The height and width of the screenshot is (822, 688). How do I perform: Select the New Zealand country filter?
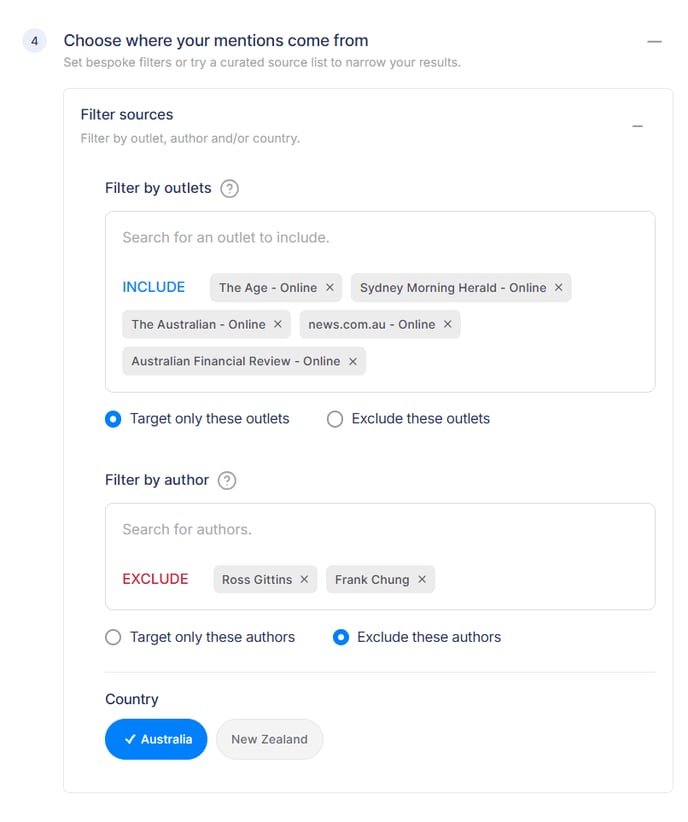coord(269,740)
